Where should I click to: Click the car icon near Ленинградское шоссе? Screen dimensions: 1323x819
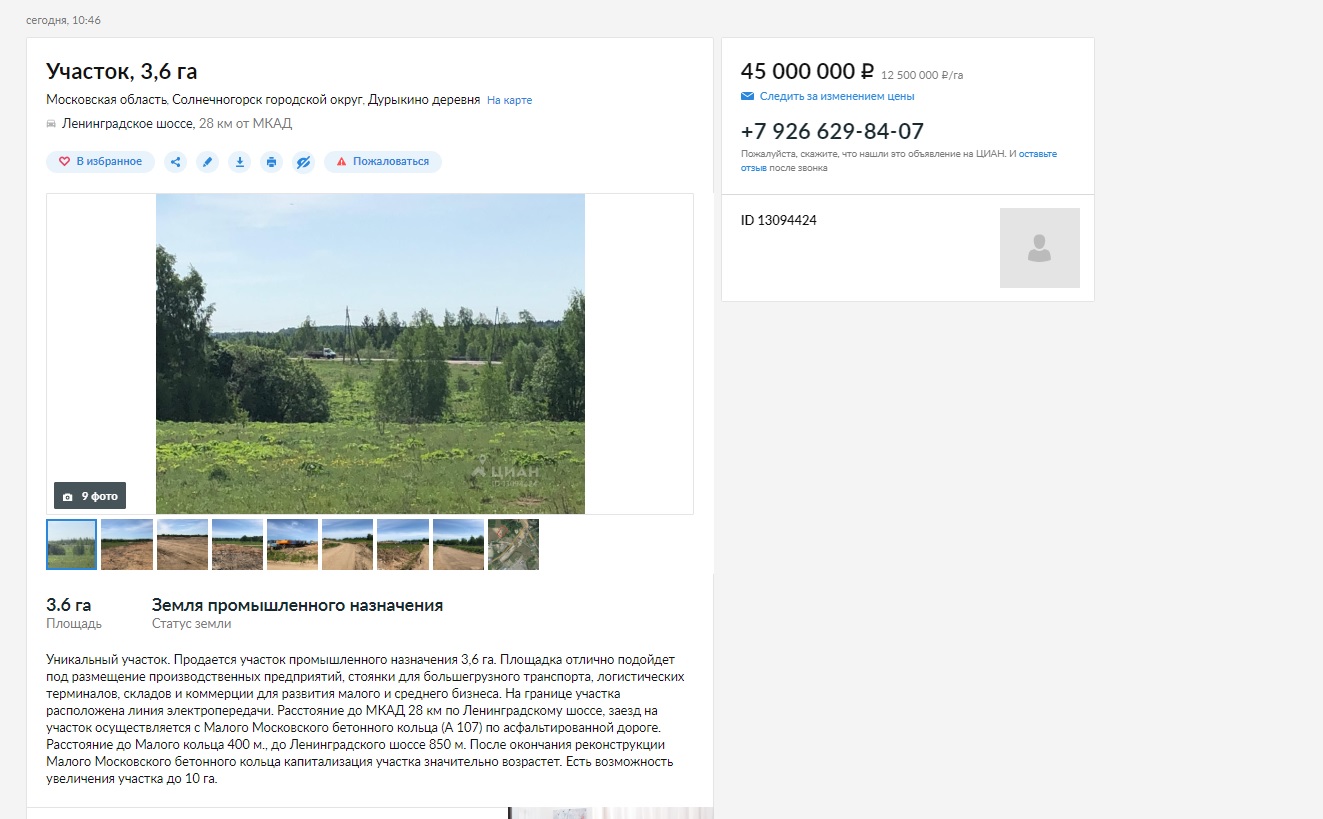[x=51, y=124]
